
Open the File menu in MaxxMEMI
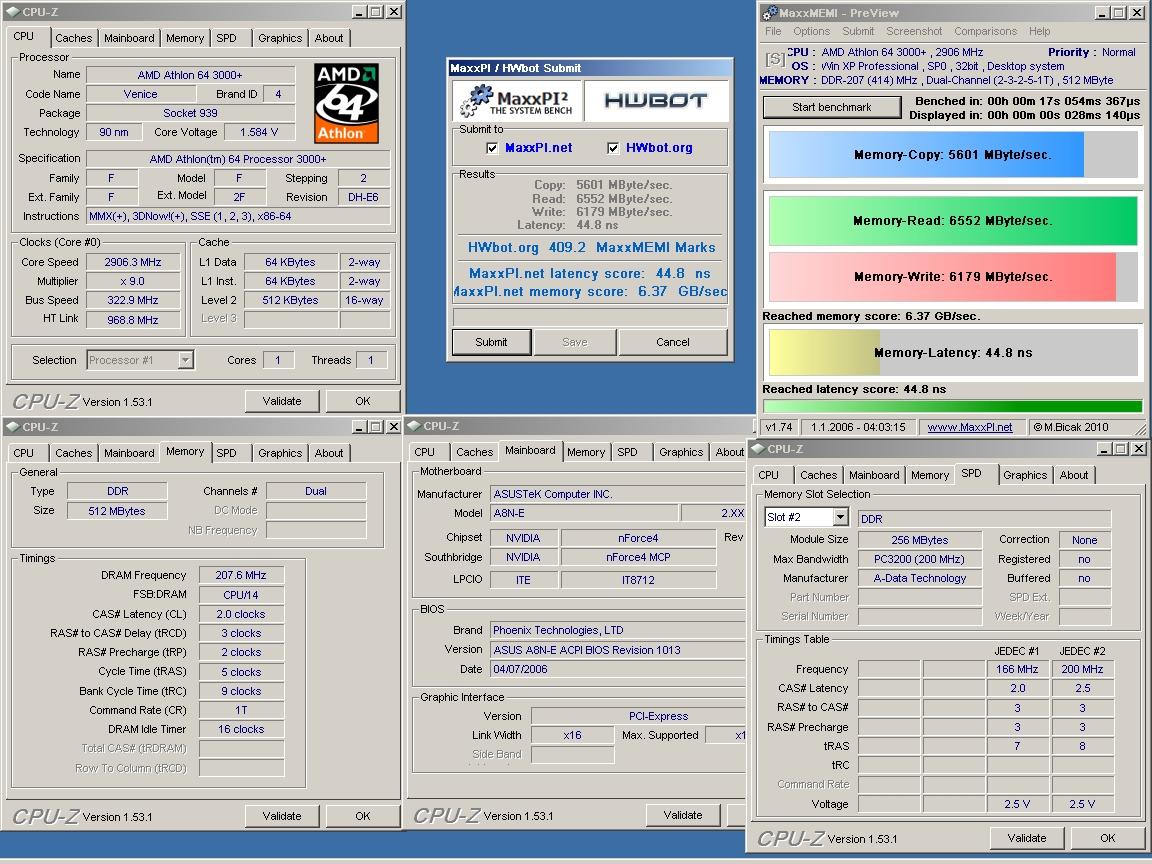click(x=773, y=32)
